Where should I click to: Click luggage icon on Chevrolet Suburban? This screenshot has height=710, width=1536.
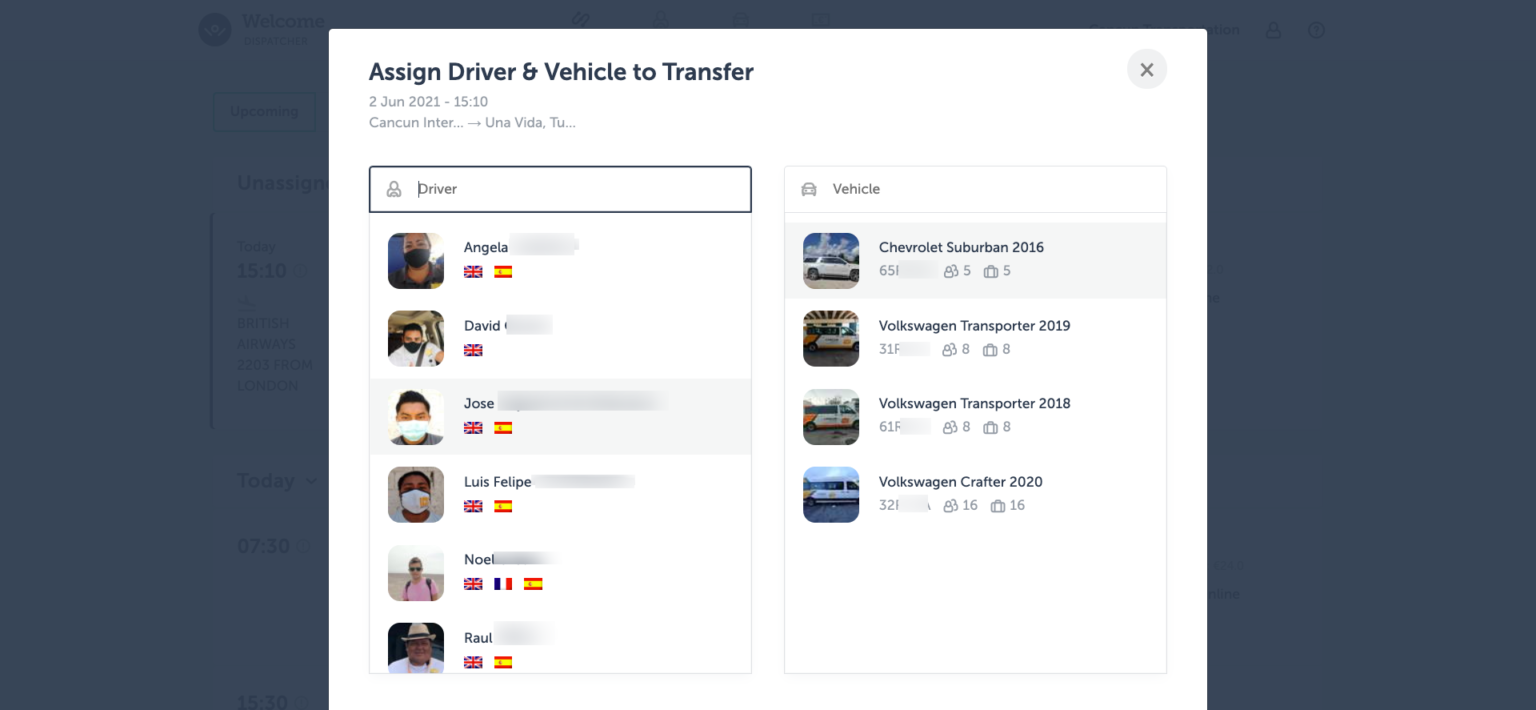point(991,271)
